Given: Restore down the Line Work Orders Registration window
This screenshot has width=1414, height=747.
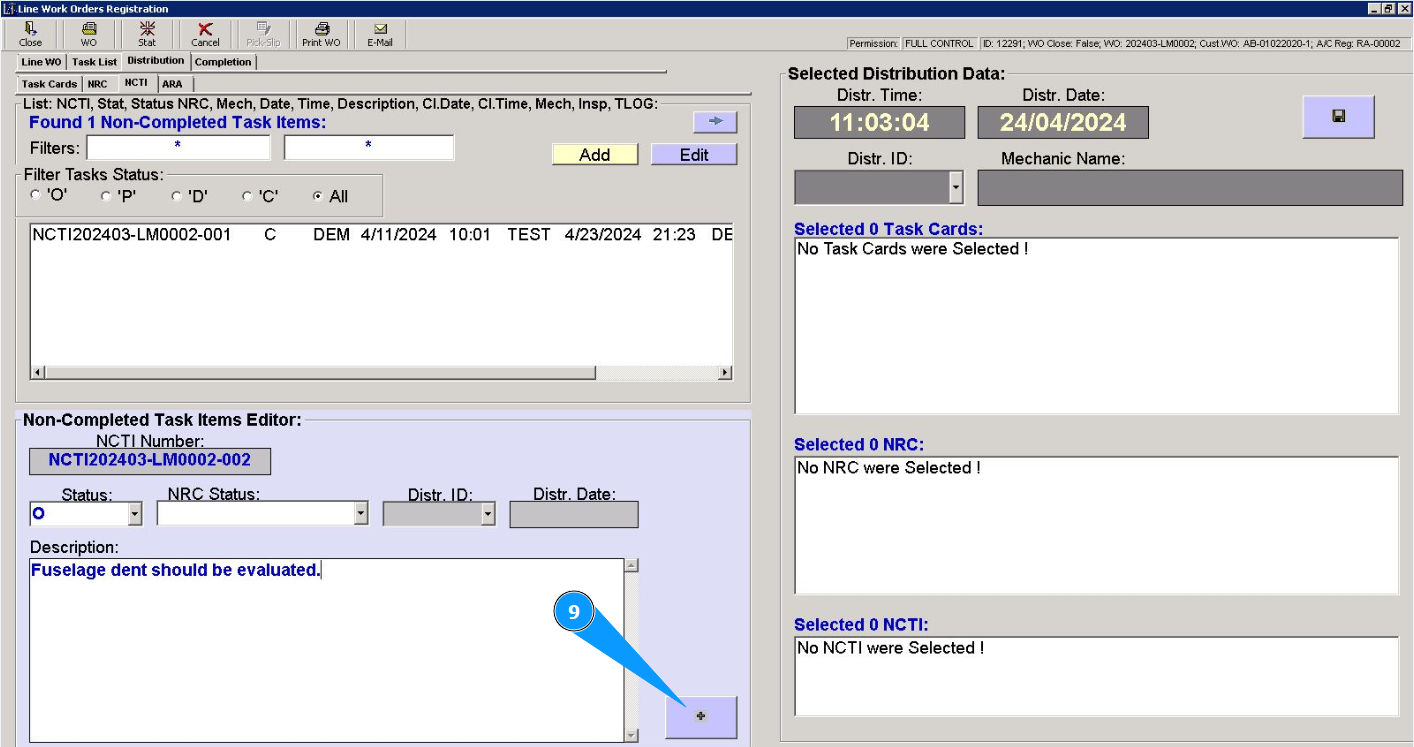Looking at the screenshot, I should tap(1388, 8).
